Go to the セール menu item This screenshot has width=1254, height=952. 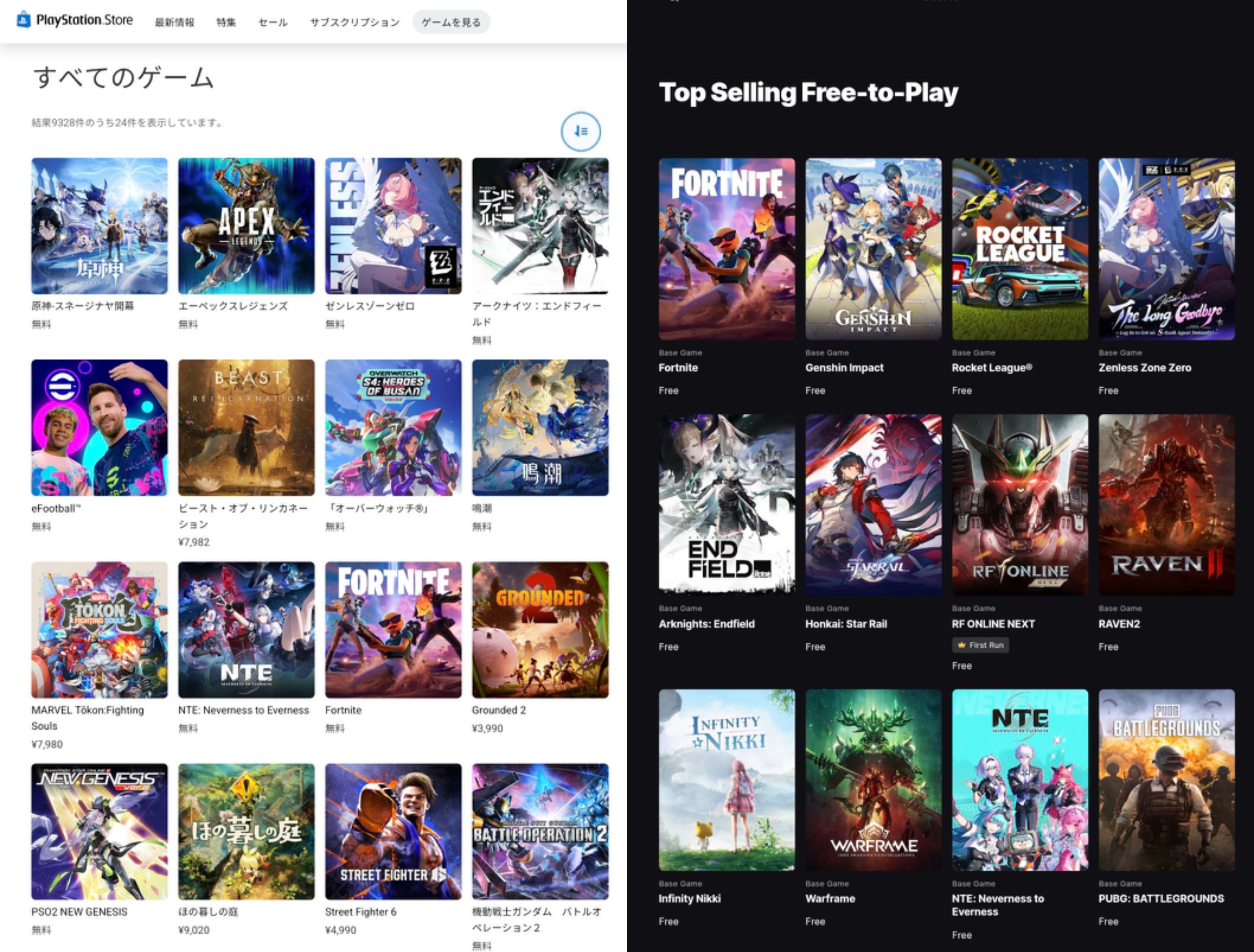click(273, 22)
